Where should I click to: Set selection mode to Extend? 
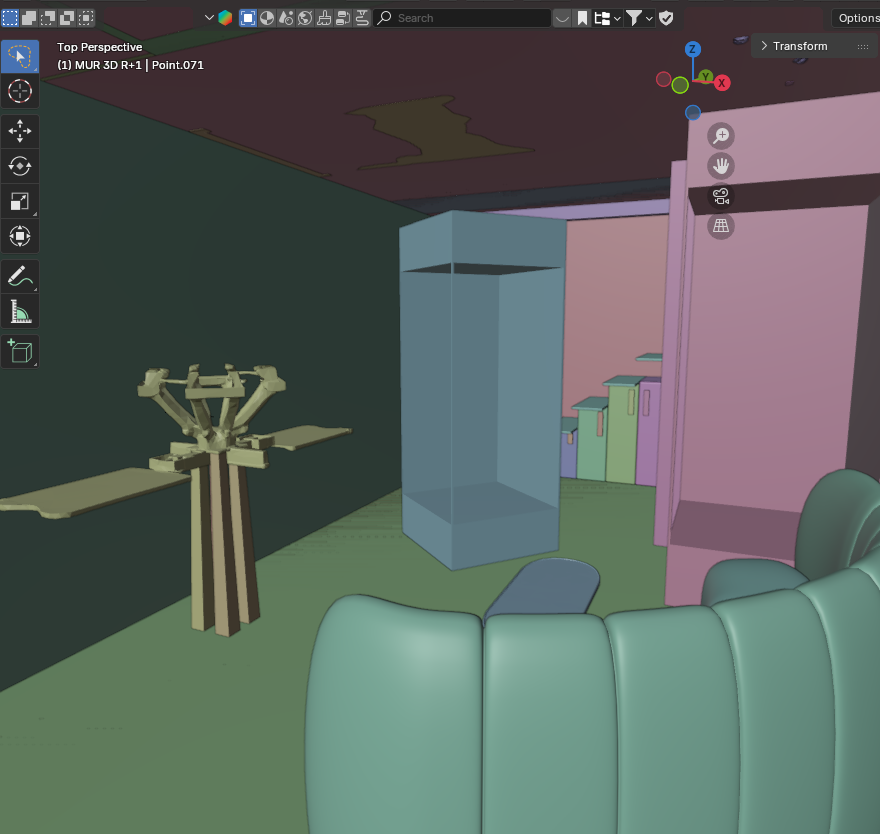pos(29,18)
